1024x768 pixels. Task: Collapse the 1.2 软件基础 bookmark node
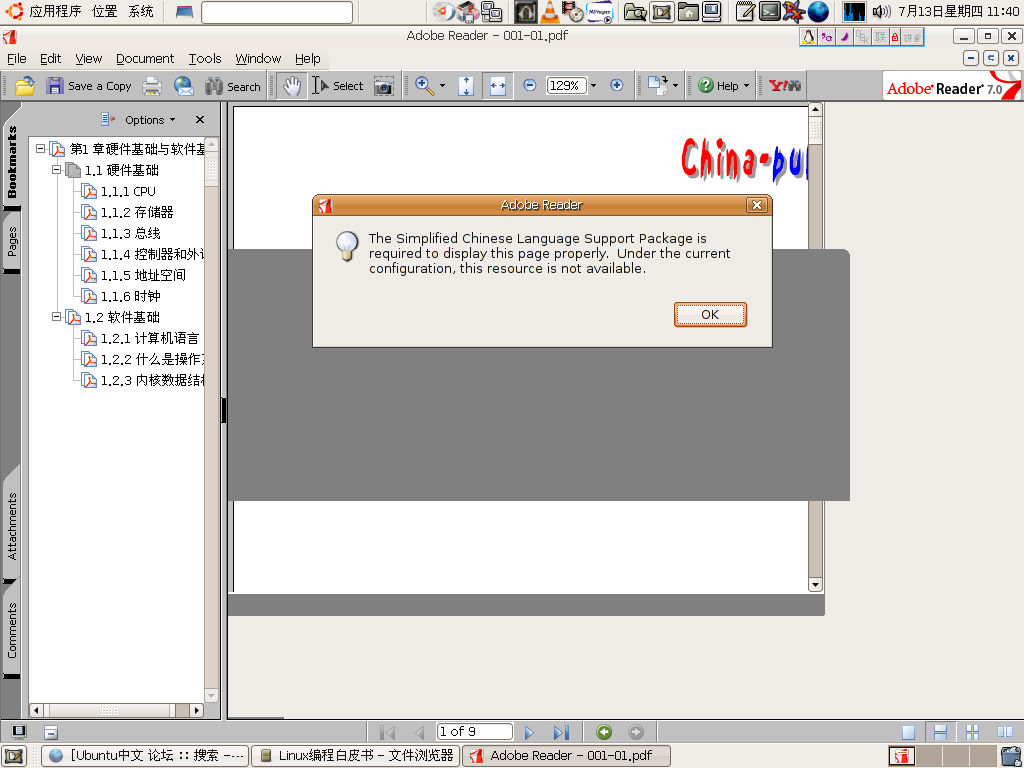click(57, 317)
